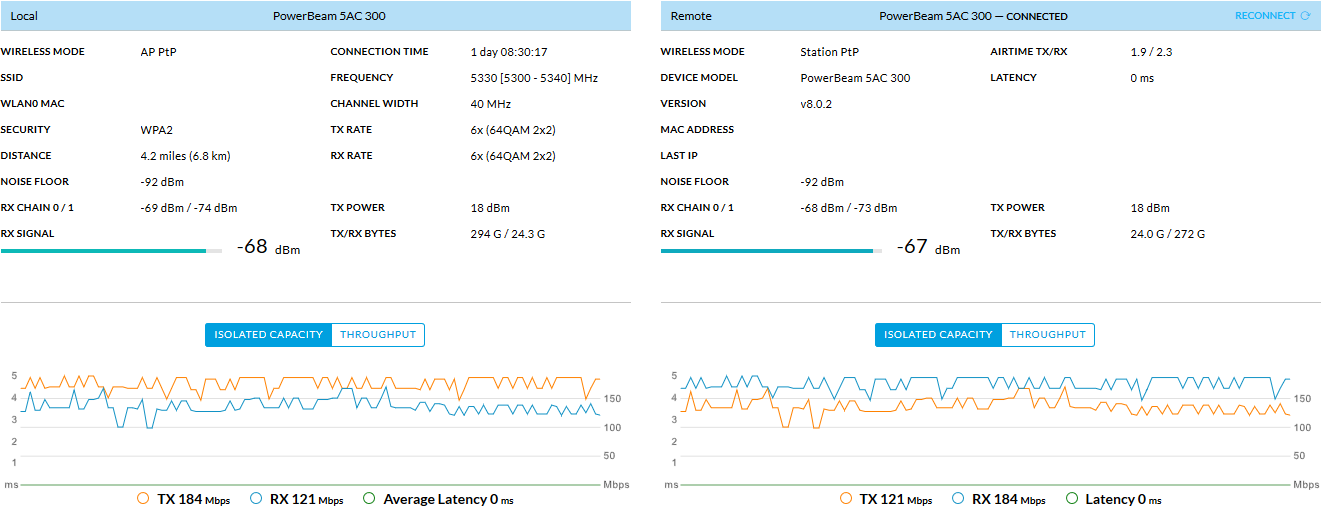Click the Remote latency value 0 ms
The width and height of the screenshot is (1321, 522).
coord(1142,78)
